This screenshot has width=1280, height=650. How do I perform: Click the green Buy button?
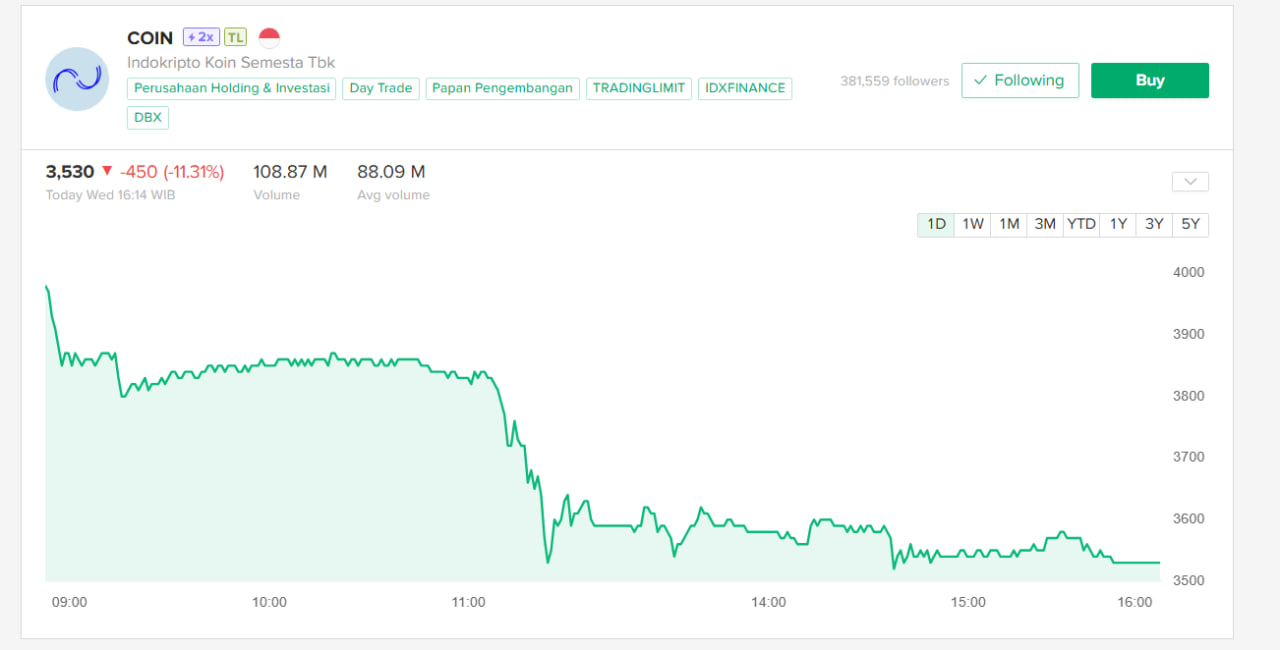(1150, 80)
